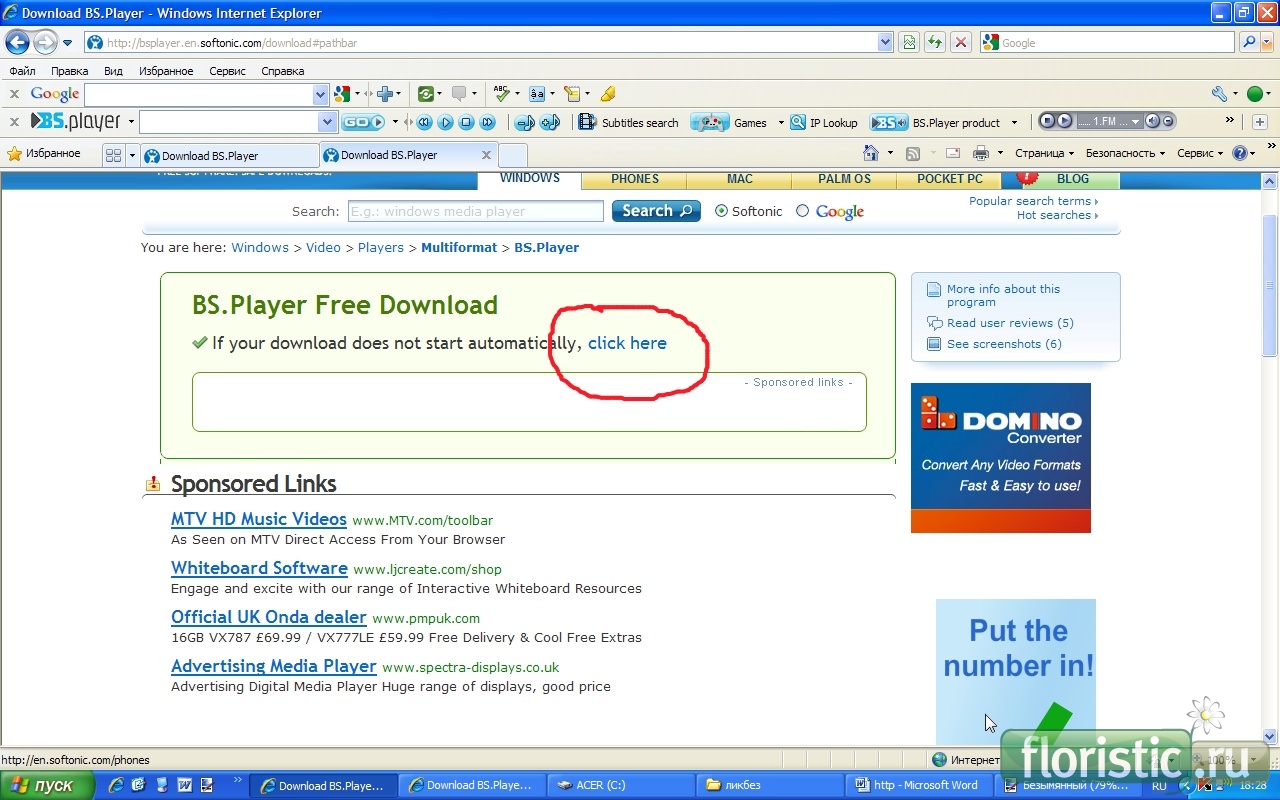The image size is (1280, 800).
Task: Click the GO button in BS.Player toolbar
Action: tap(363, 122)
